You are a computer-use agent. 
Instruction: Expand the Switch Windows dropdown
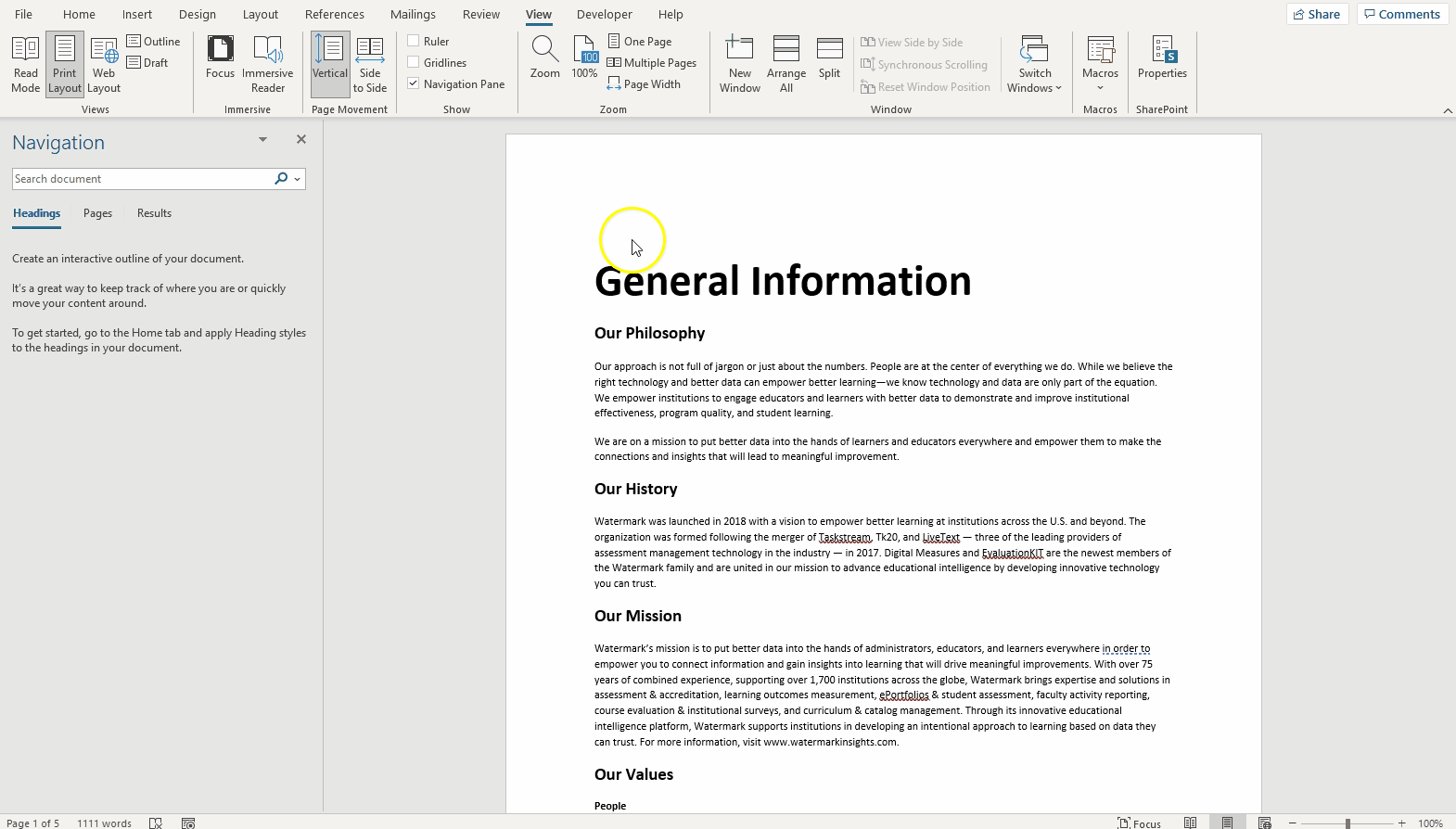1035,64
